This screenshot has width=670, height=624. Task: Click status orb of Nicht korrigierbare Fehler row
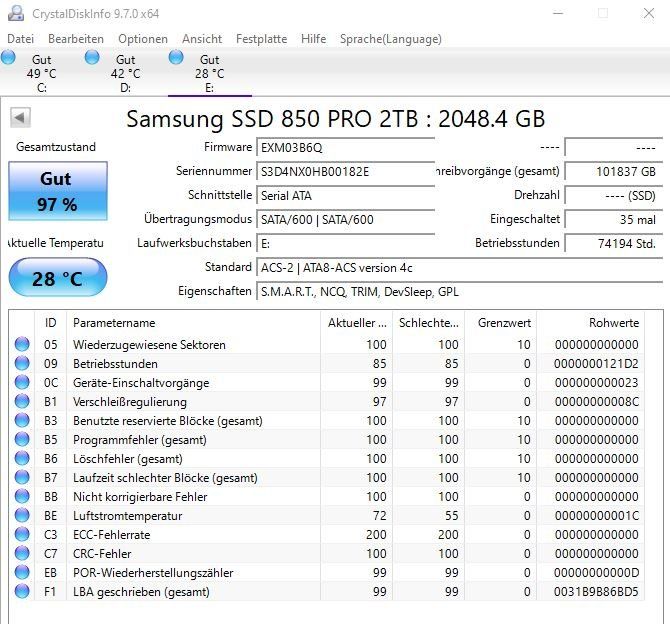click(22, 496)
